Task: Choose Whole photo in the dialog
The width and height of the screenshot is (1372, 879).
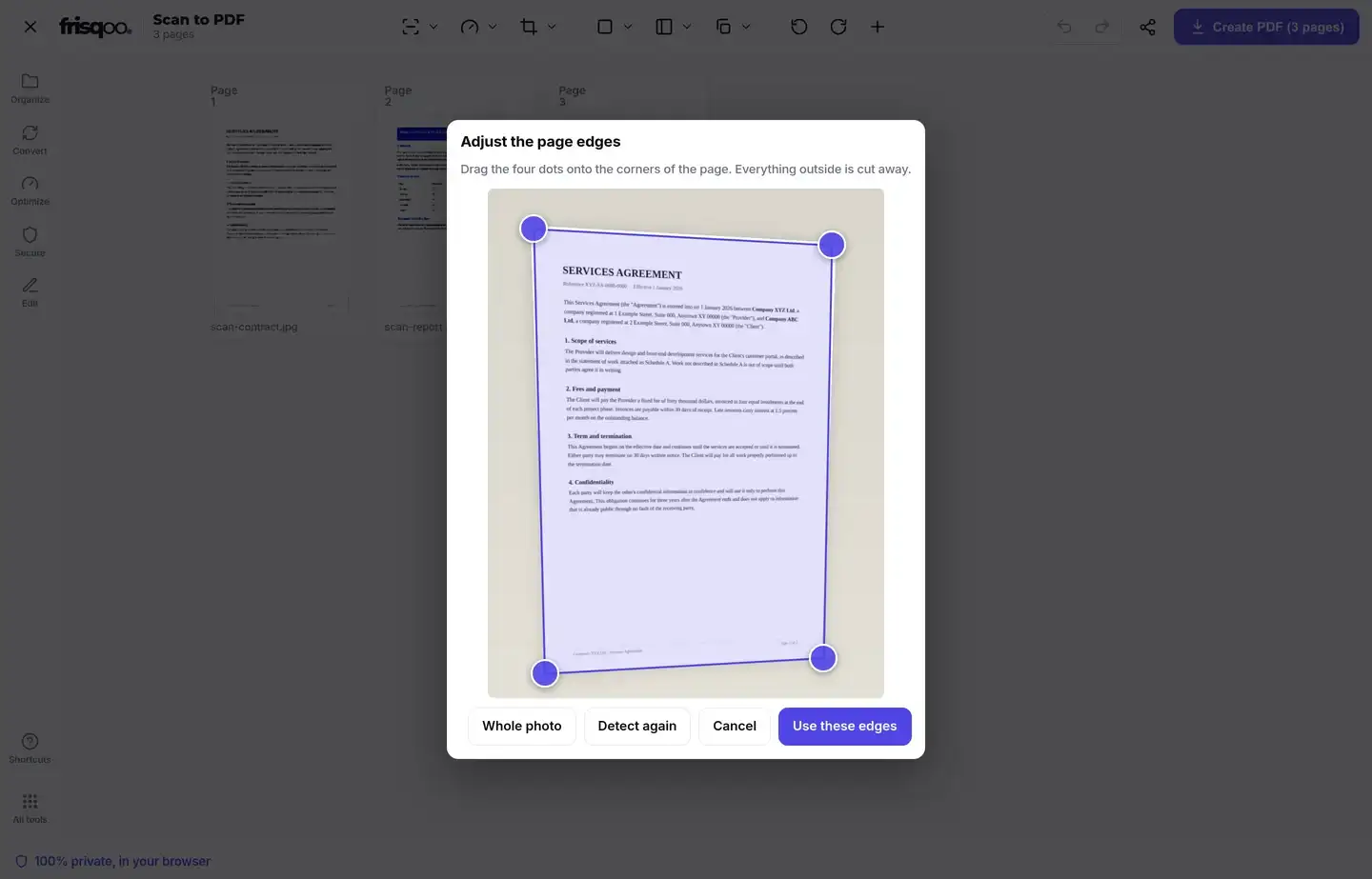Action: [x=522, y=726]
